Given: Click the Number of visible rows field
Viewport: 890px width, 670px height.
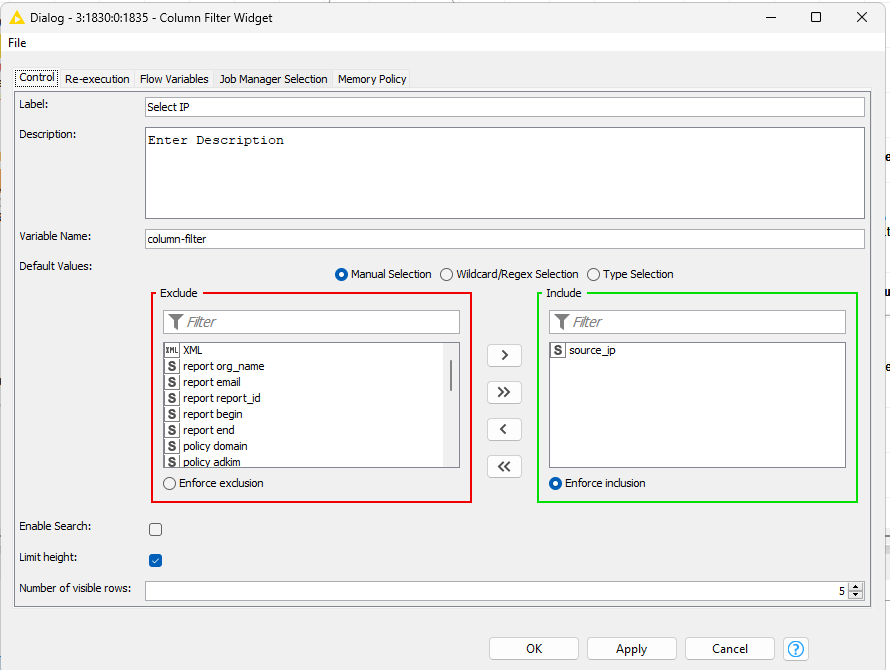Looking at the screenshot, I should (x=497, y=591).
